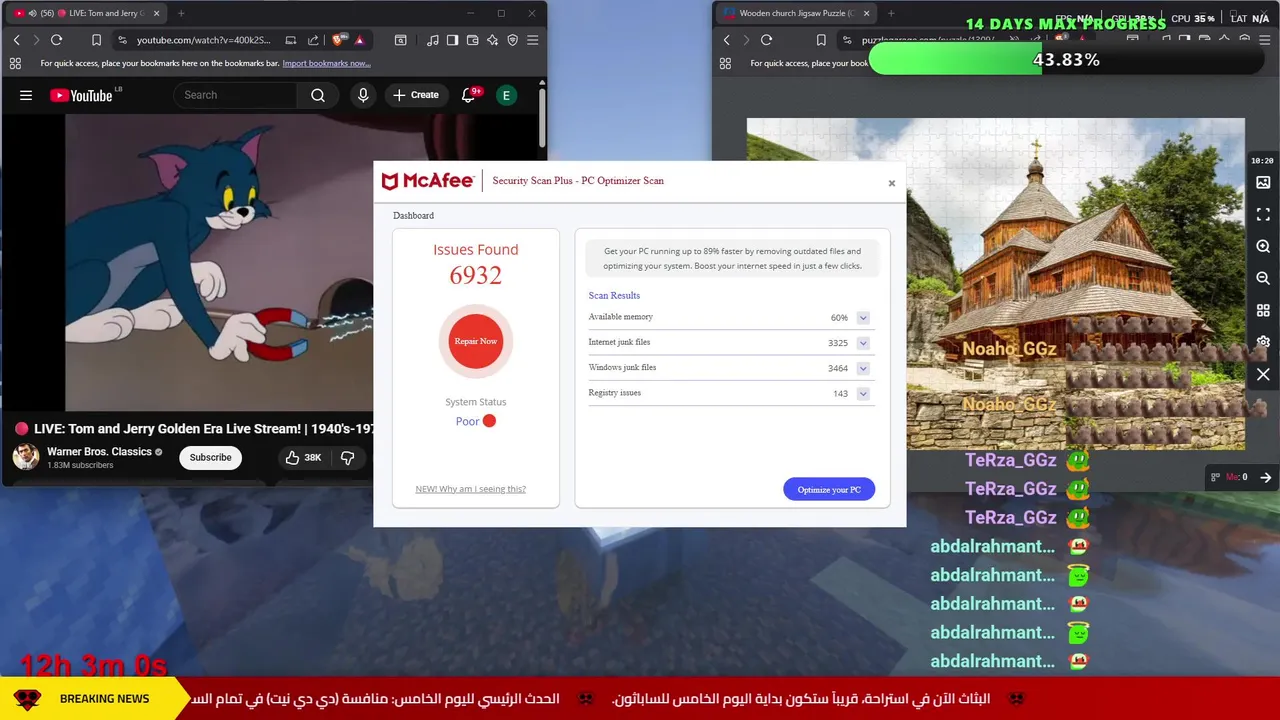Open Brave Rewards triangle icon

359,40
